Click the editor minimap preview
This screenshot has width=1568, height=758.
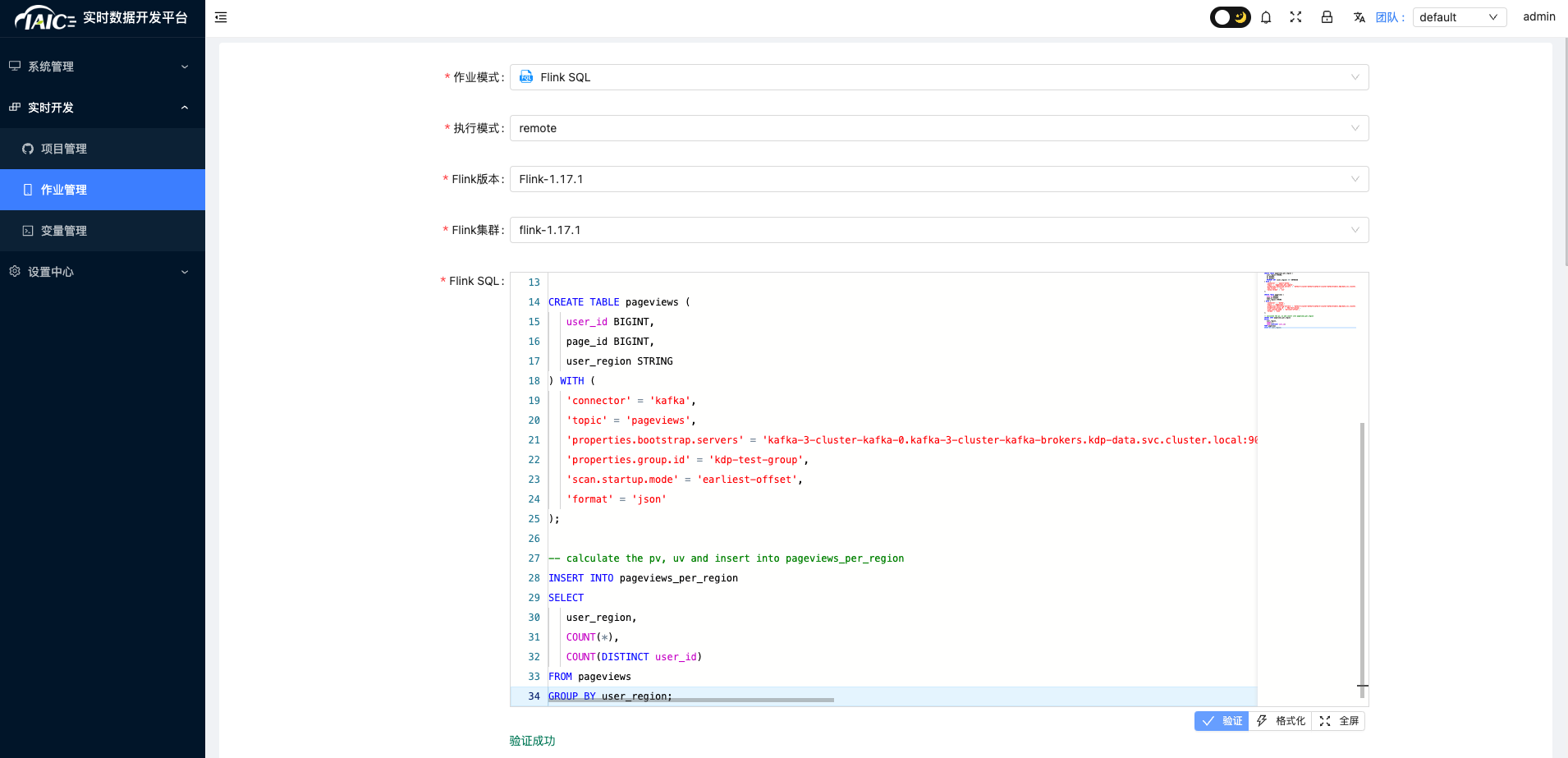point(1309,301)
